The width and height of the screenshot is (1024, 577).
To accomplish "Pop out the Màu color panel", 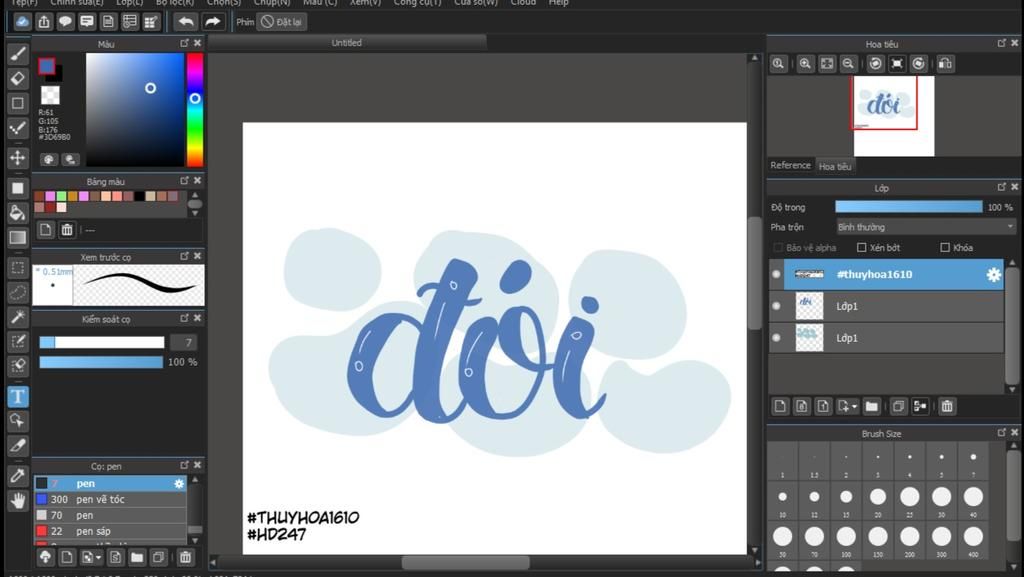I will click(x=184, y=43).
